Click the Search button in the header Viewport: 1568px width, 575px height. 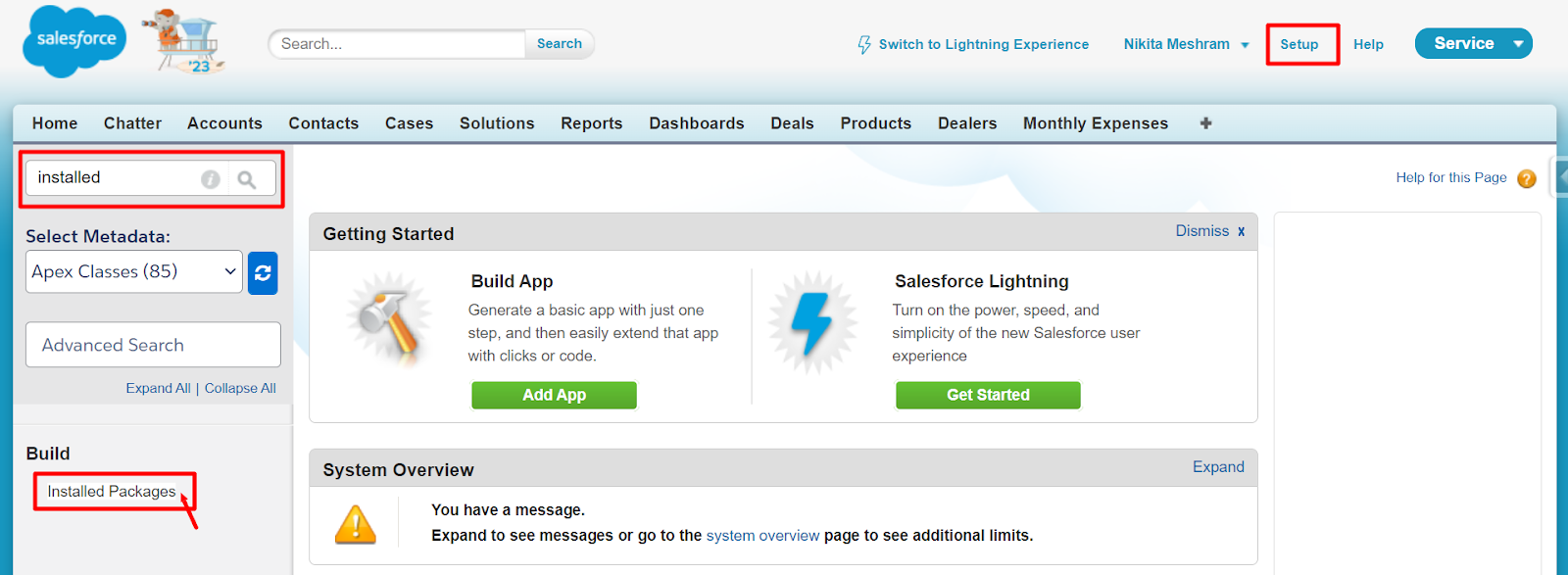[560, 44]
